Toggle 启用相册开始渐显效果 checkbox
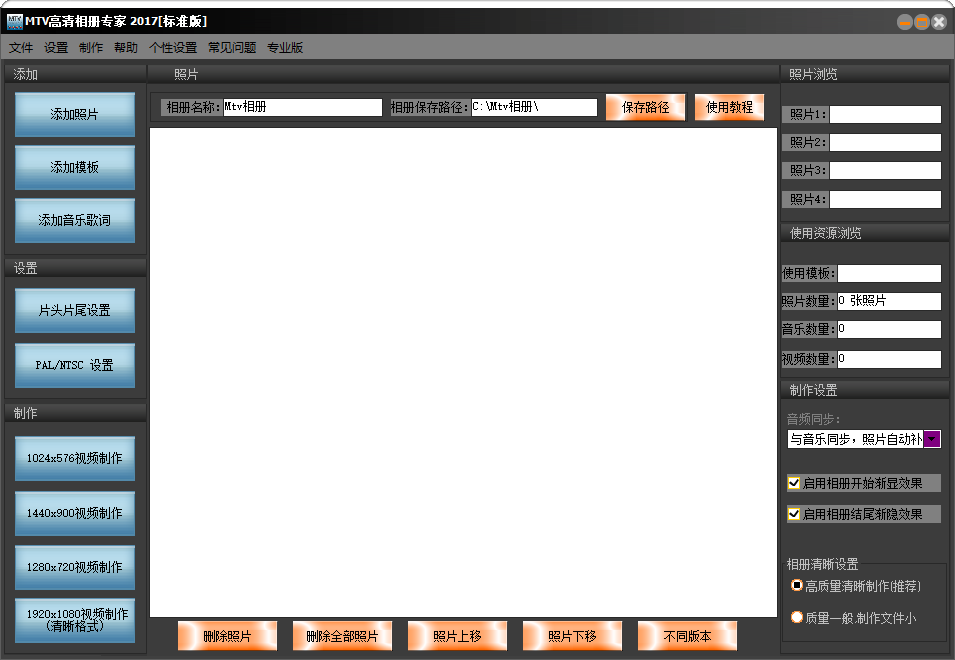The height and width of the screenshot is (660, 955). 794,483
